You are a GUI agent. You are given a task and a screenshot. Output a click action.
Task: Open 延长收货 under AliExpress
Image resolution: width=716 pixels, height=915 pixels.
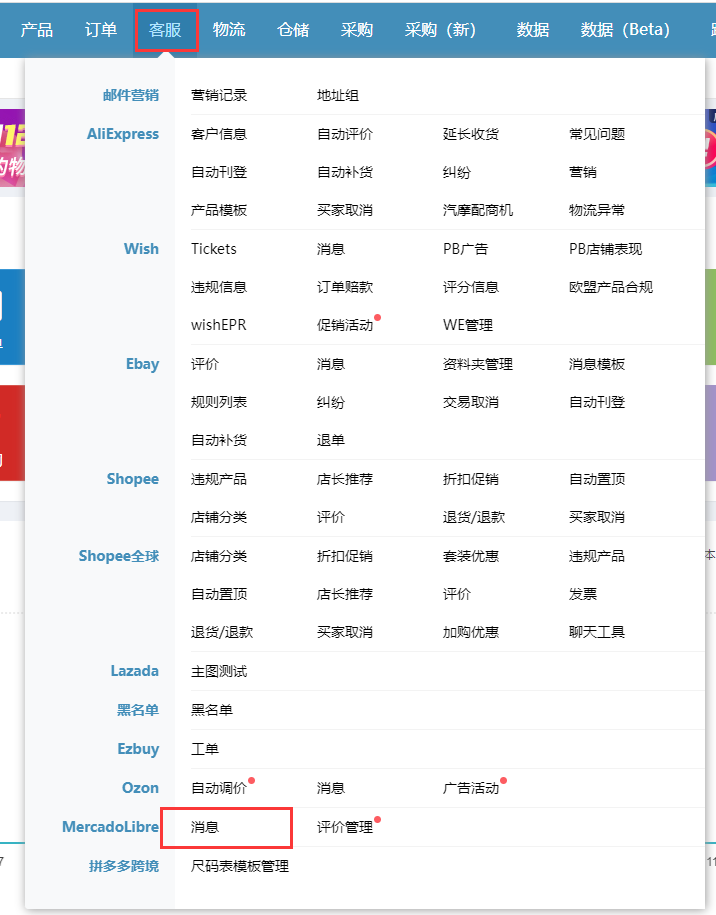(x=471, y=134)
